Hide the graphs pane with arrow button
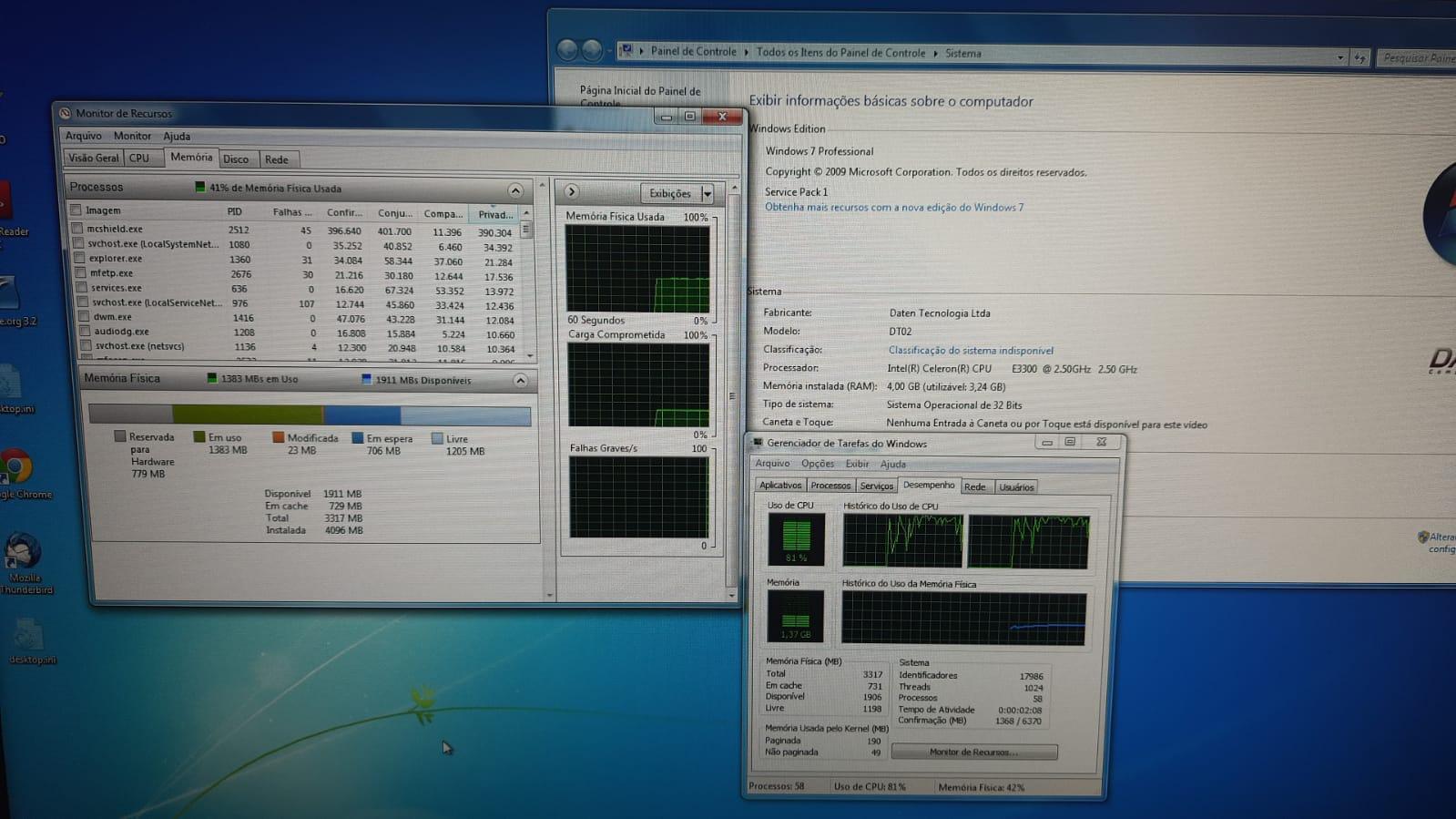The width and height of the screenshot is (1456, 819). [571, 191]
